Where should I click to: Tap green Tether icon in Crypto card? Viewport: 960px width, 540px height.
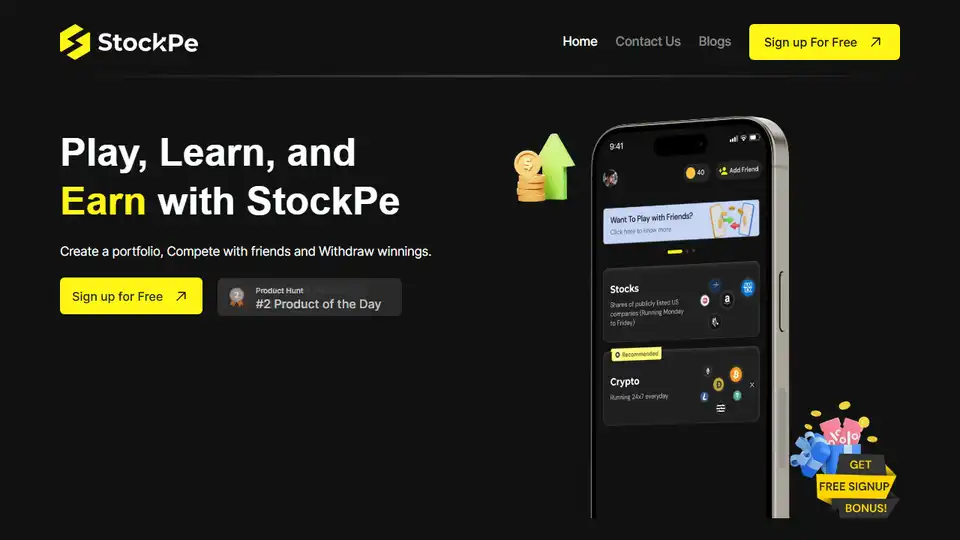click(x=737, y=396)
